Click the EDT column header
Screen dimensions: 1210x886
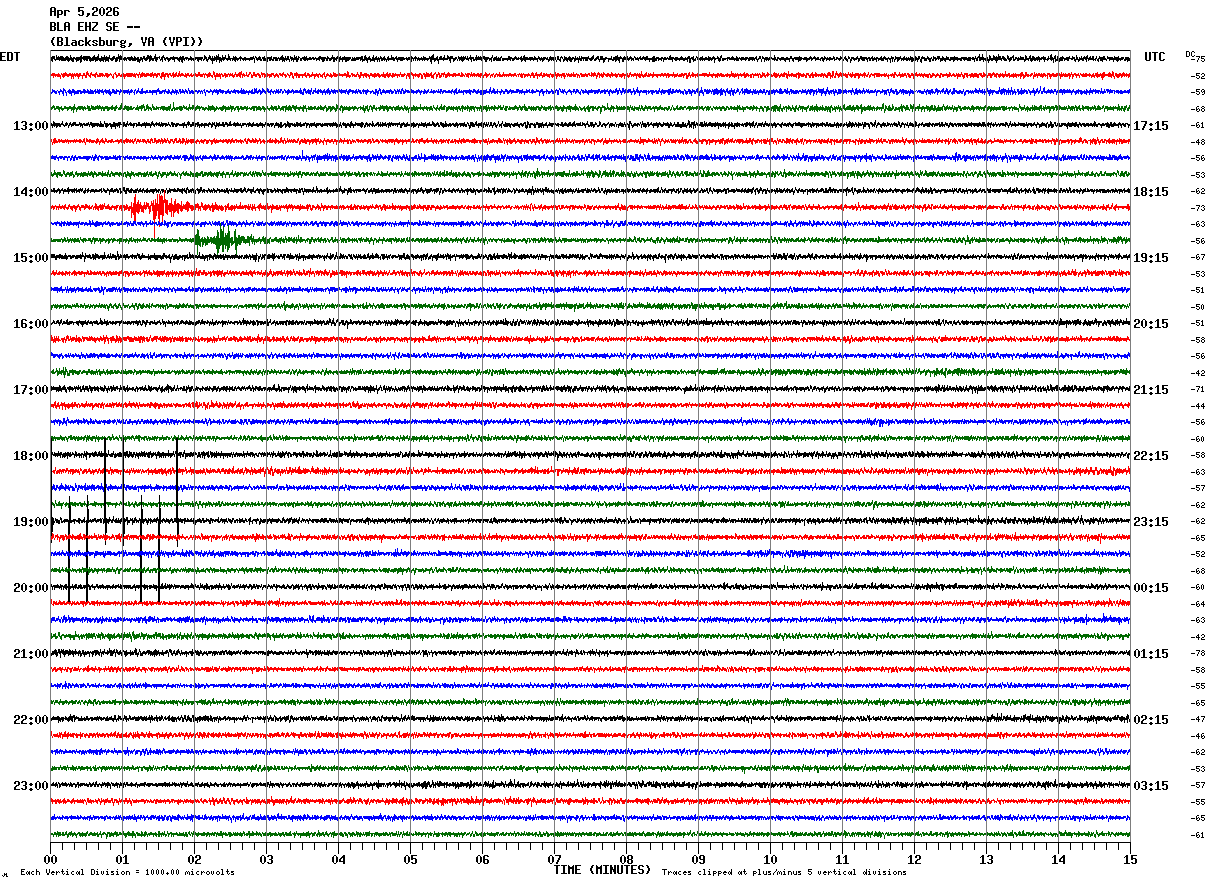tap(10, 57)
